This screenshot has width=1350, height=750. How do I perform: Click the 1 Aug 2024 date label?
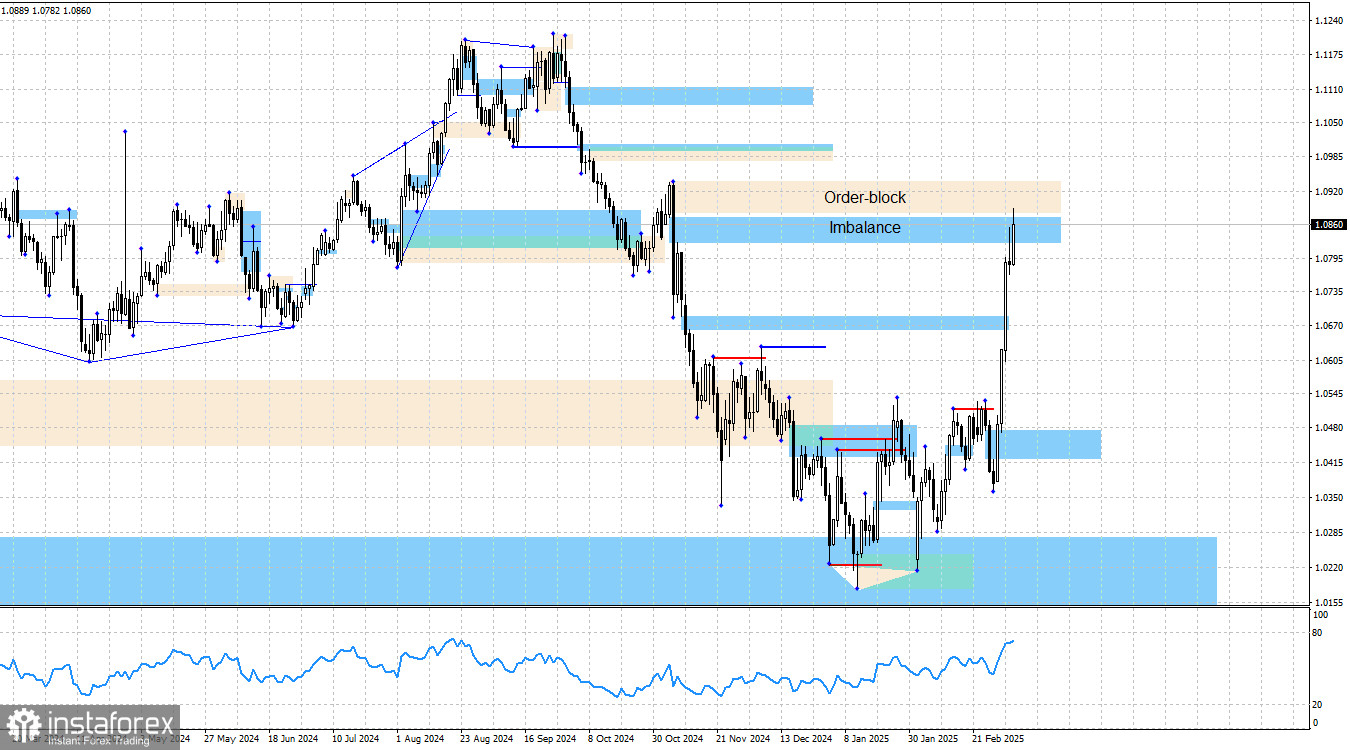click(x=420, y=739)
